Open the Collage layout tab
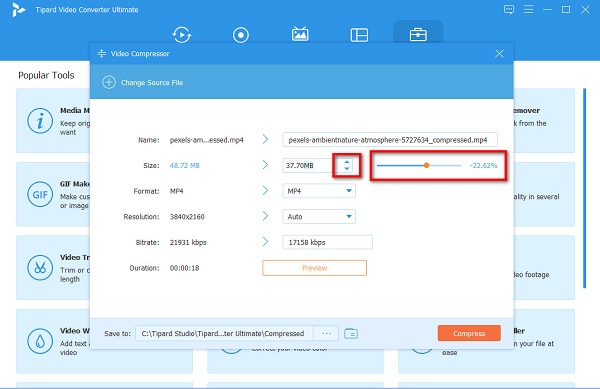Image resolution: width=600 pixels, height=389 pixels. tap(359, 35)
